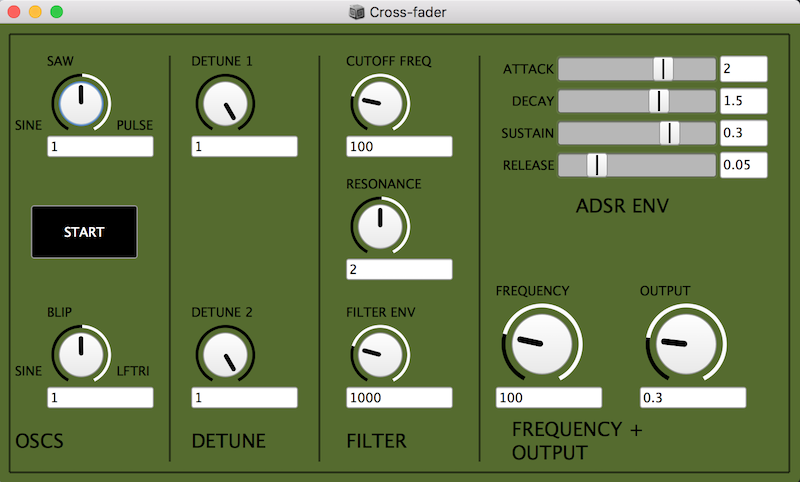800x482 pixels.
Task: Click the CUTOFF FREQ knob
Action: point(380,103)
